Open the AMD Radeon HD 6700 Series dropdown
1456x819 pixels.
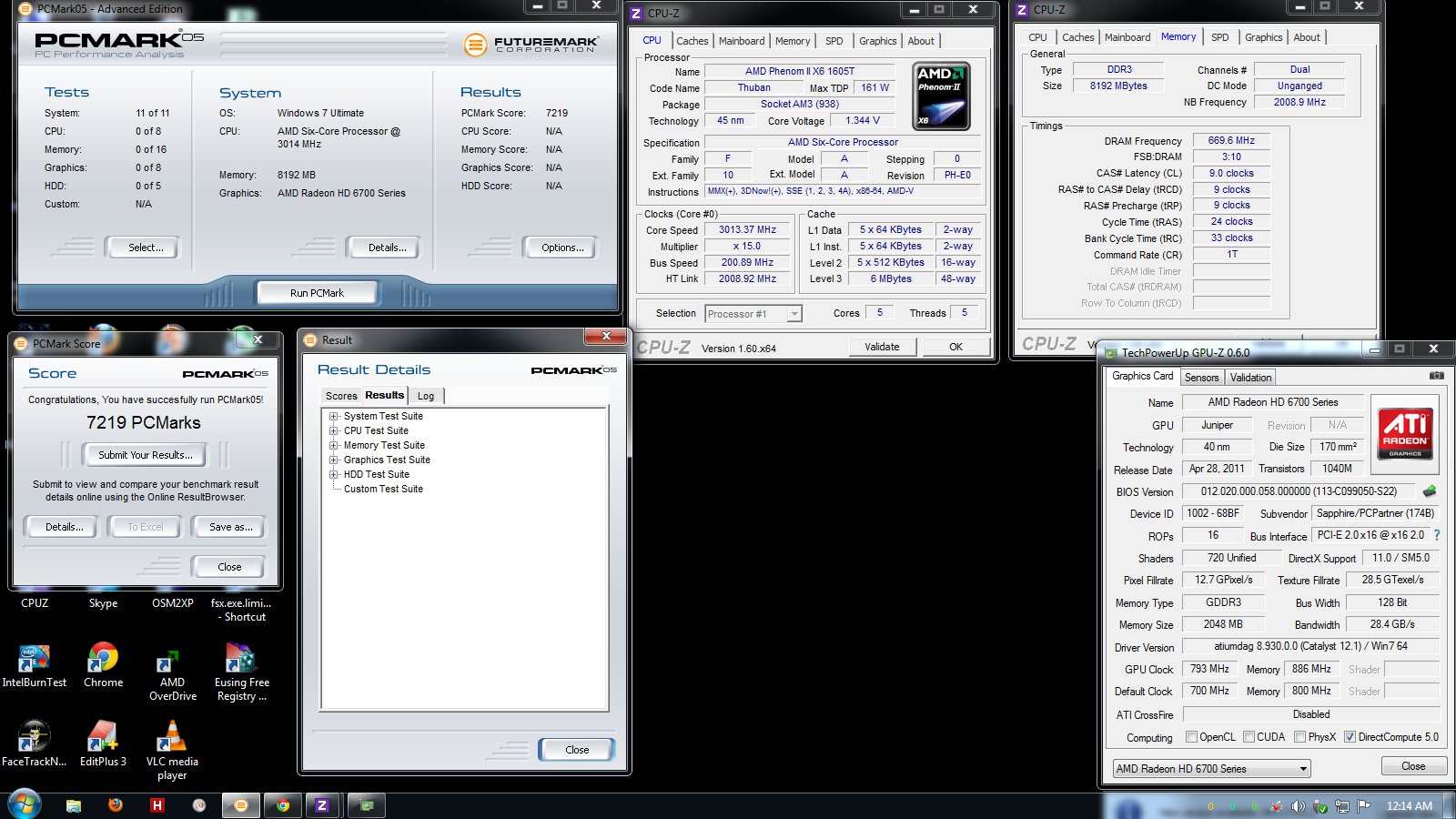1212,769
